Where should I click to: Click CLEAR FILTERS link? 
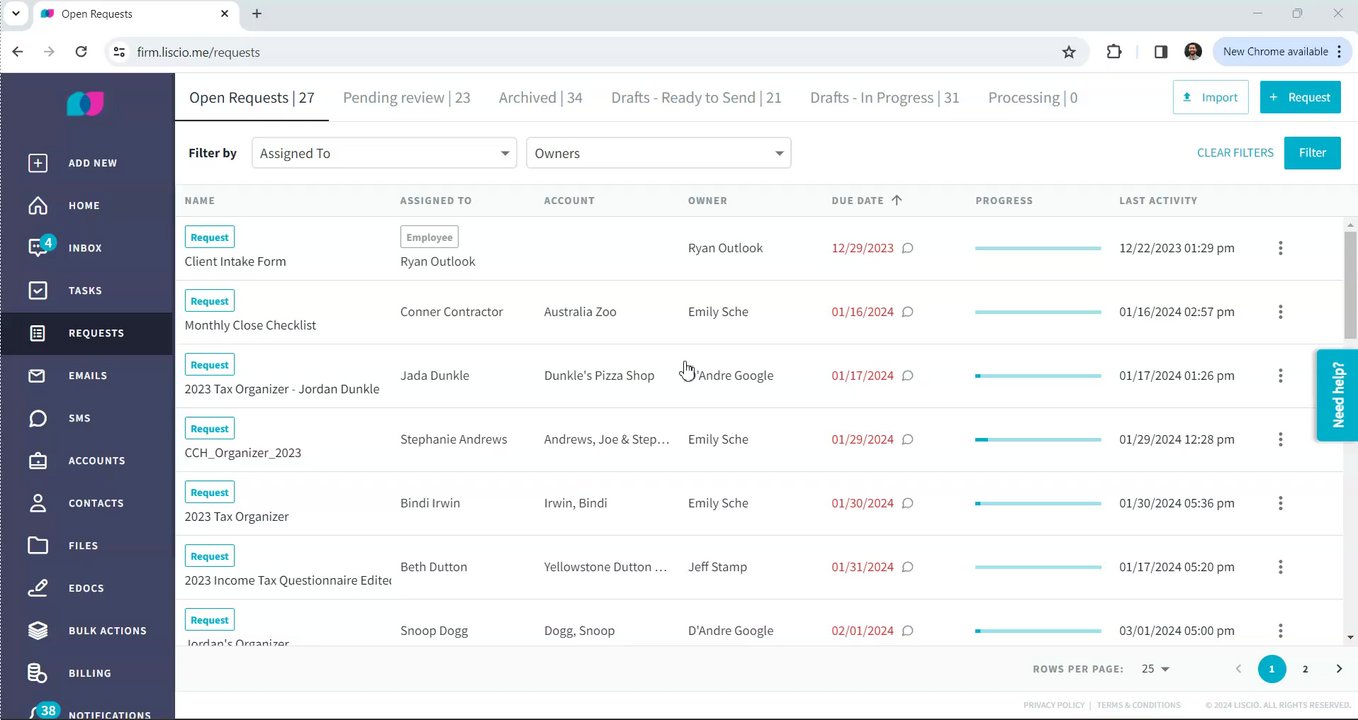1235,153
